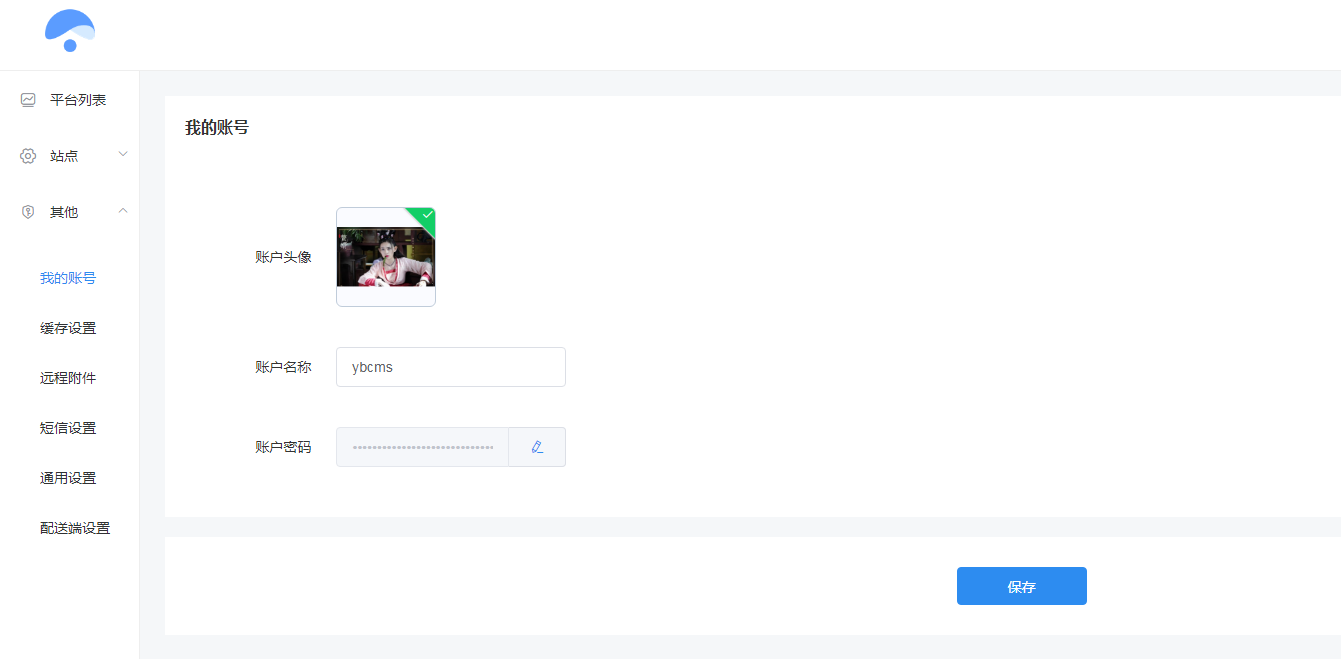Collapse the 其他 menu chevron
The image size is (1341, 659).
click(123, 210)
